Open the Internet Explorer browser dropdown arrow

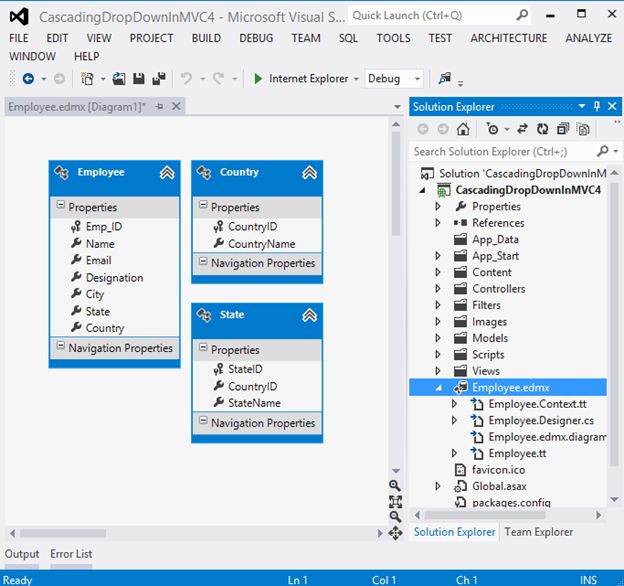tap(356, 79)
